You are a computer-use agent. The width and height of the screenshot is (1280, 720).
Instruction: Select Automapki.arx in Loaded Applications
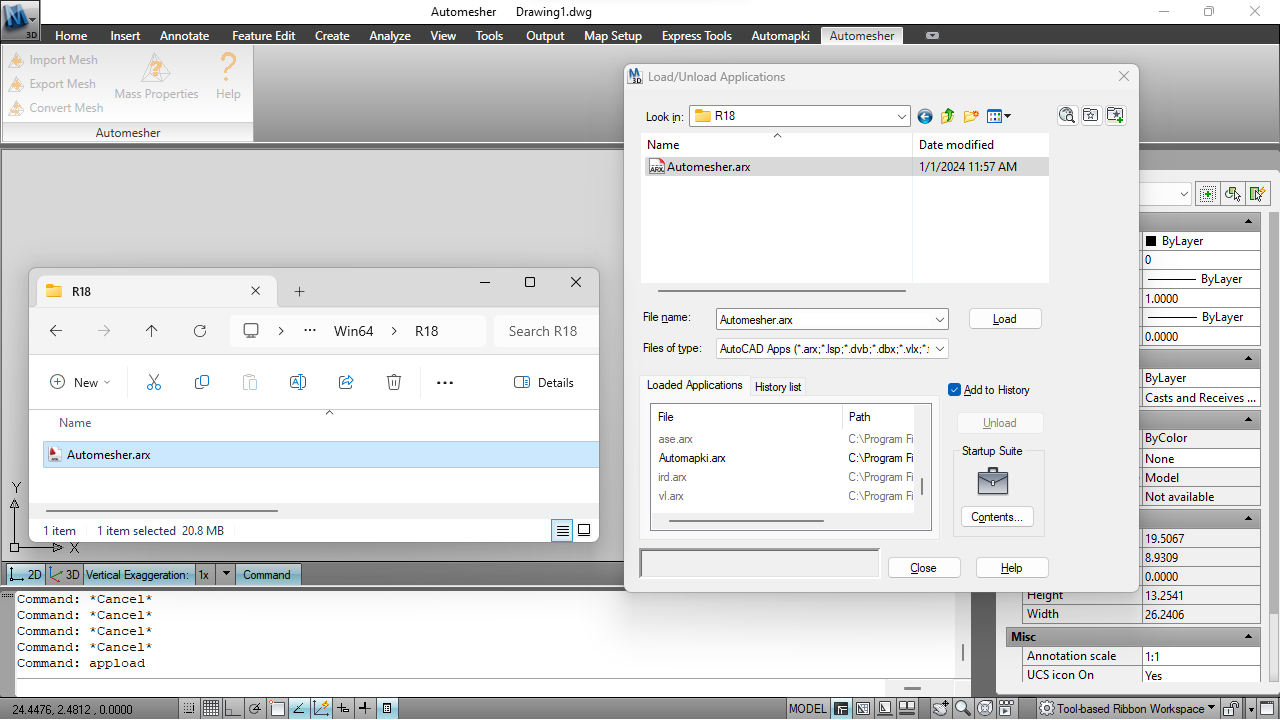tap(692, 458)
